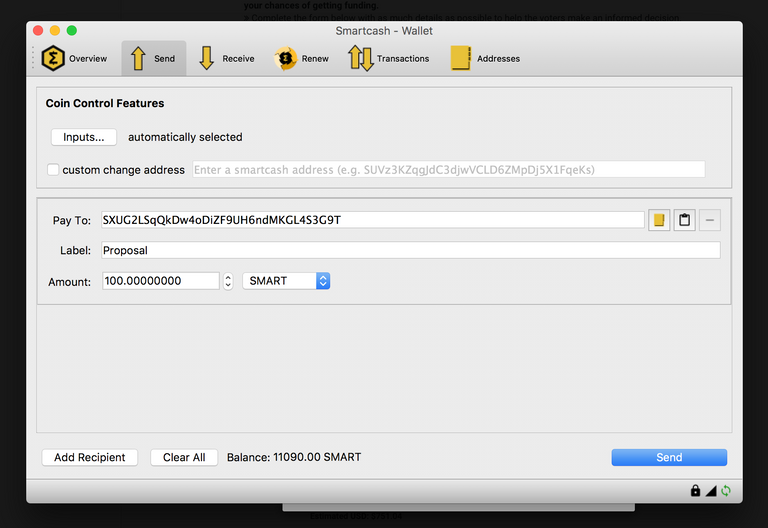Click the Coin Control Features heading
Viewport: 768px width, 528px height.
[105, 103]
